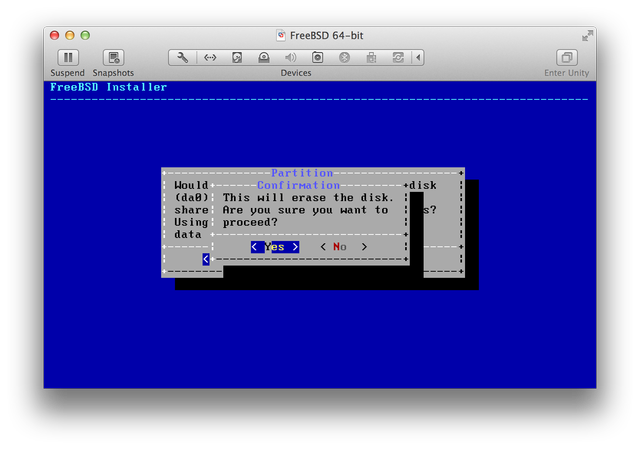Click 'This will erase the disk.' text
The width and height of the screenshot is (640, 449).
[x=308, y=198]
